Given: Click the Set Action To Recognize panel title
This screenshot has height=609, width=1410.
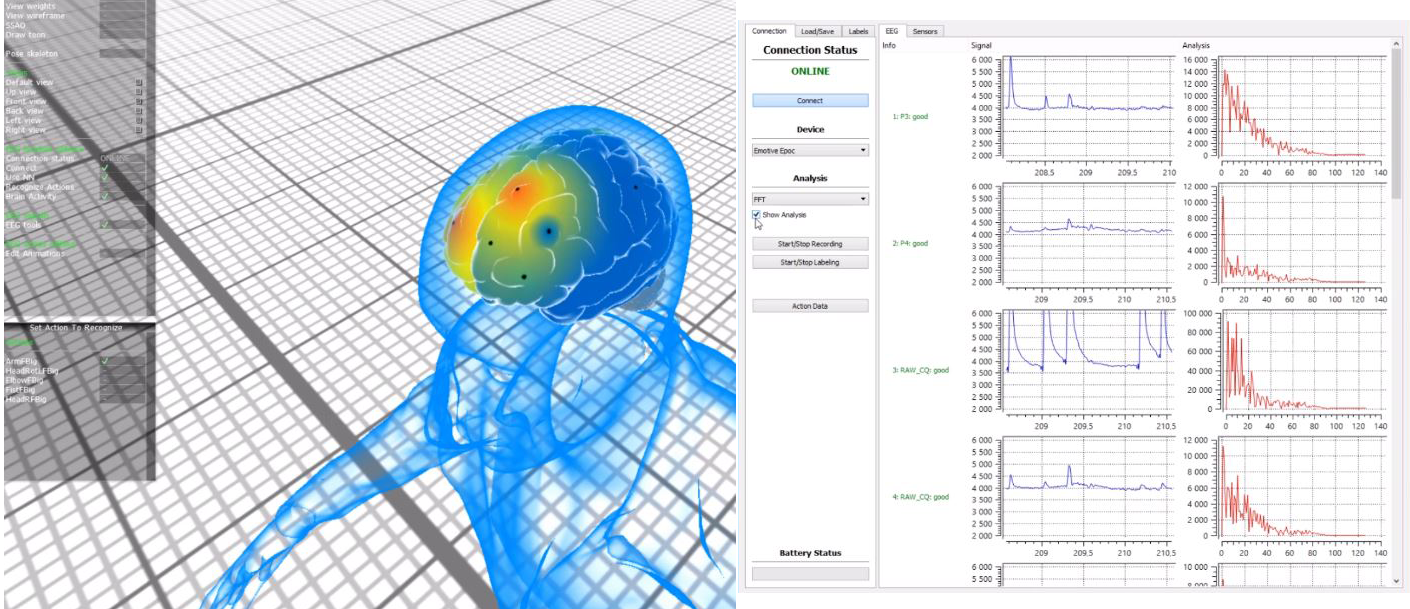Looking at the screenshot, I should pos(76,328).
